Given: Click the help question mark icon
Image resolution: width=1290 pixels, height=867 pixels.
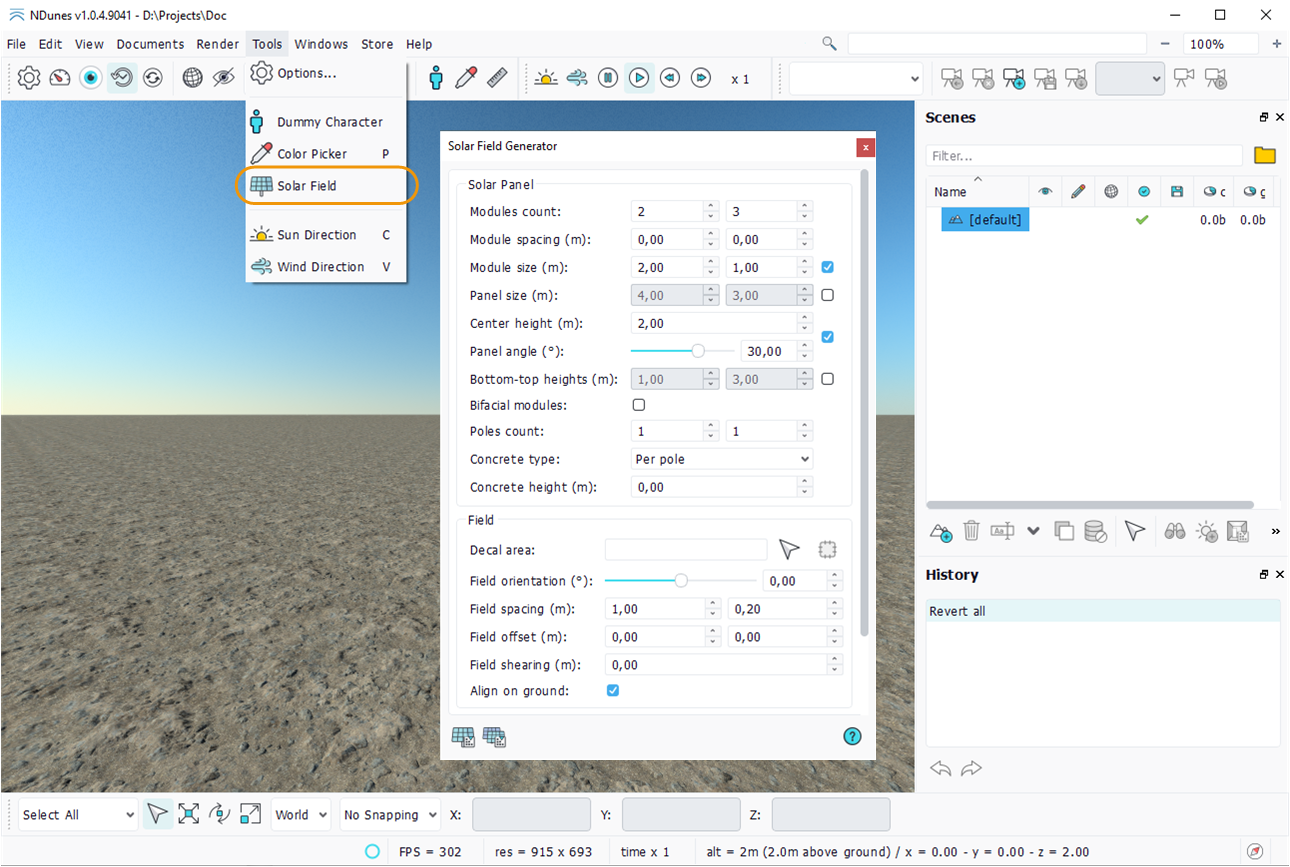Looking at the screenshot, I should point(852,736).
